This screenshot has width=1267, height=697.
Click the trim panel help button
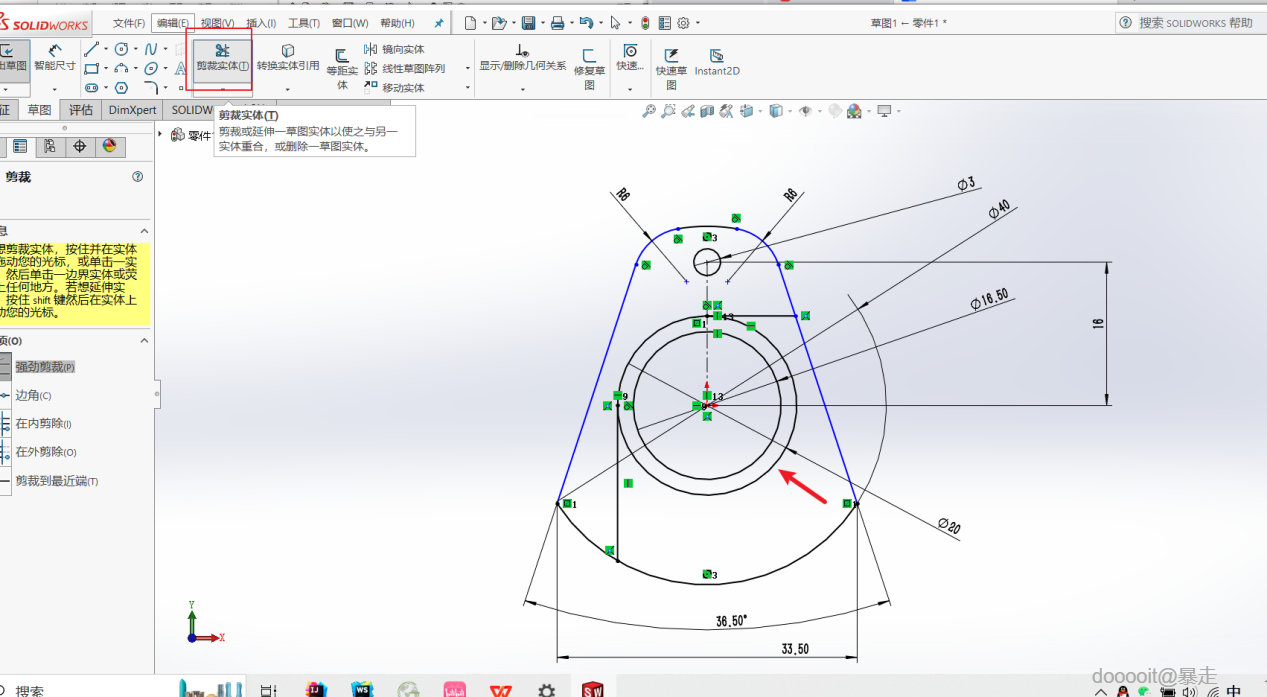(x=137, y=177)
